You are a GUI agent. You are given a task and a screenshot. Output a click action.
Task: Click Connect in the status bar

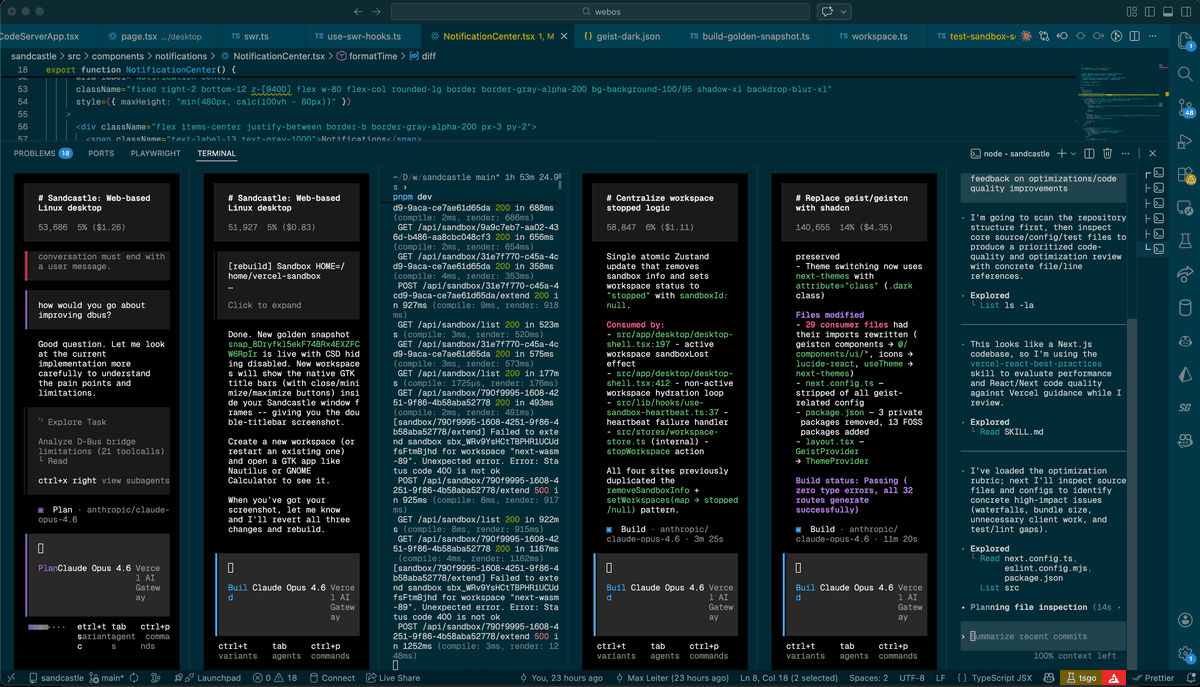point(330,678)
